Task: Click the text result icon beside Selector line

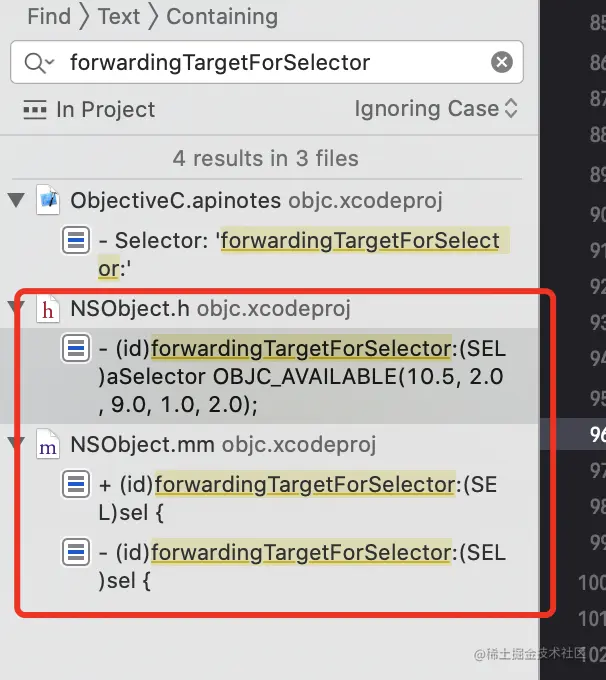Action: [76, 240]
